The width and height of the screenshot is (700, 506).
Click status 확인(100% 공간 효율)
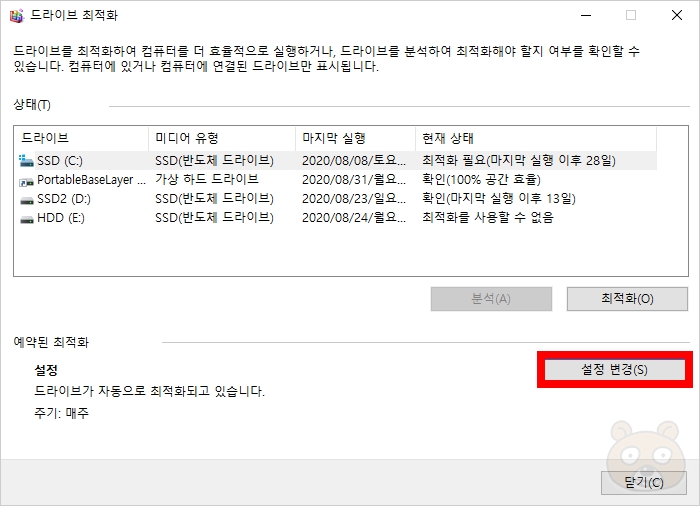481,180
